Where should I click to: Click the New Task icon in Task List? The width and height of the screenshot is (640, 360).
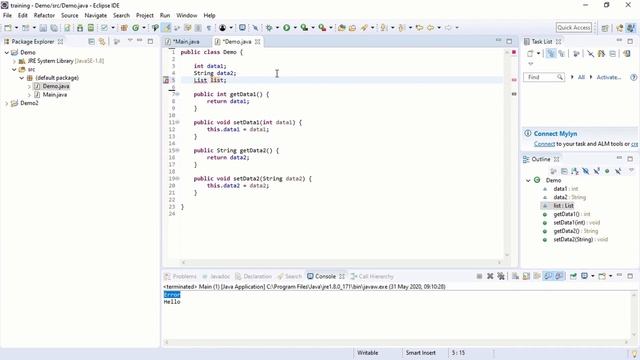point(530,53)
